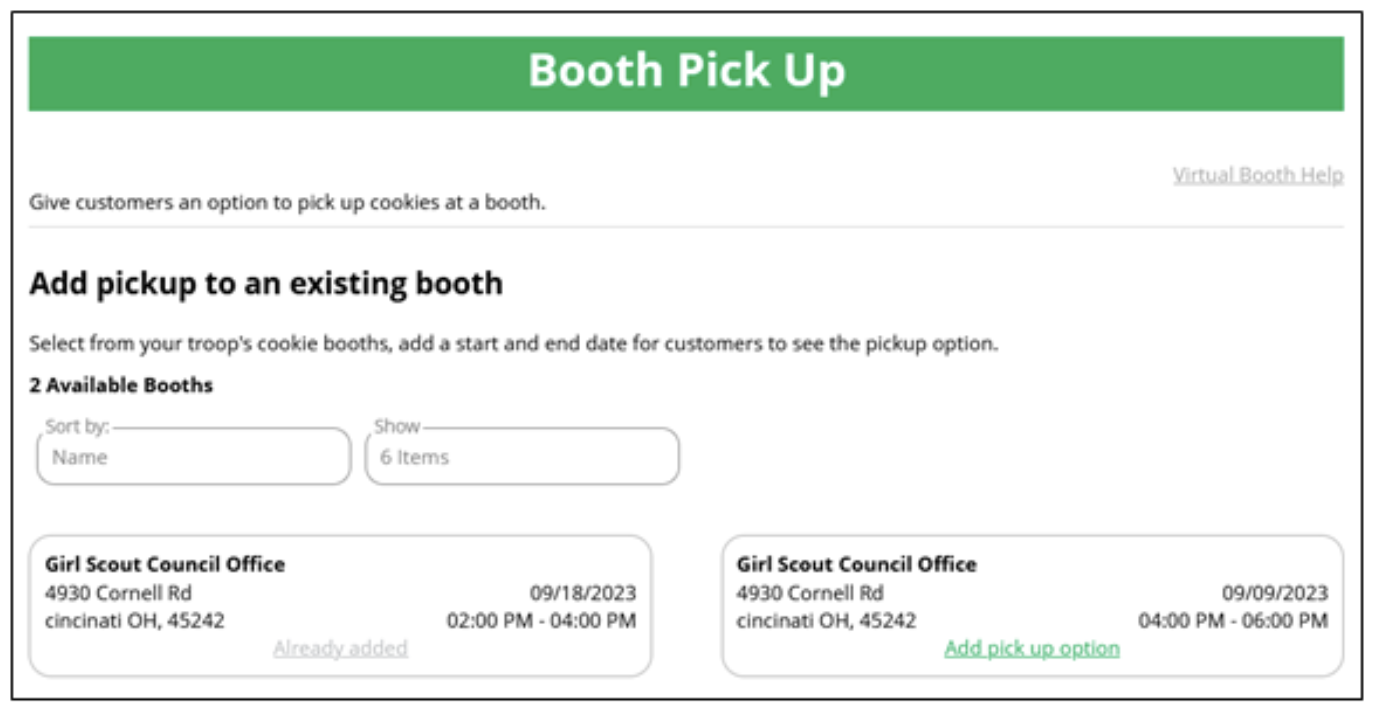The image size is (1374, 708).
Task: Click the greyed Already added link
Action: (340, 648)
